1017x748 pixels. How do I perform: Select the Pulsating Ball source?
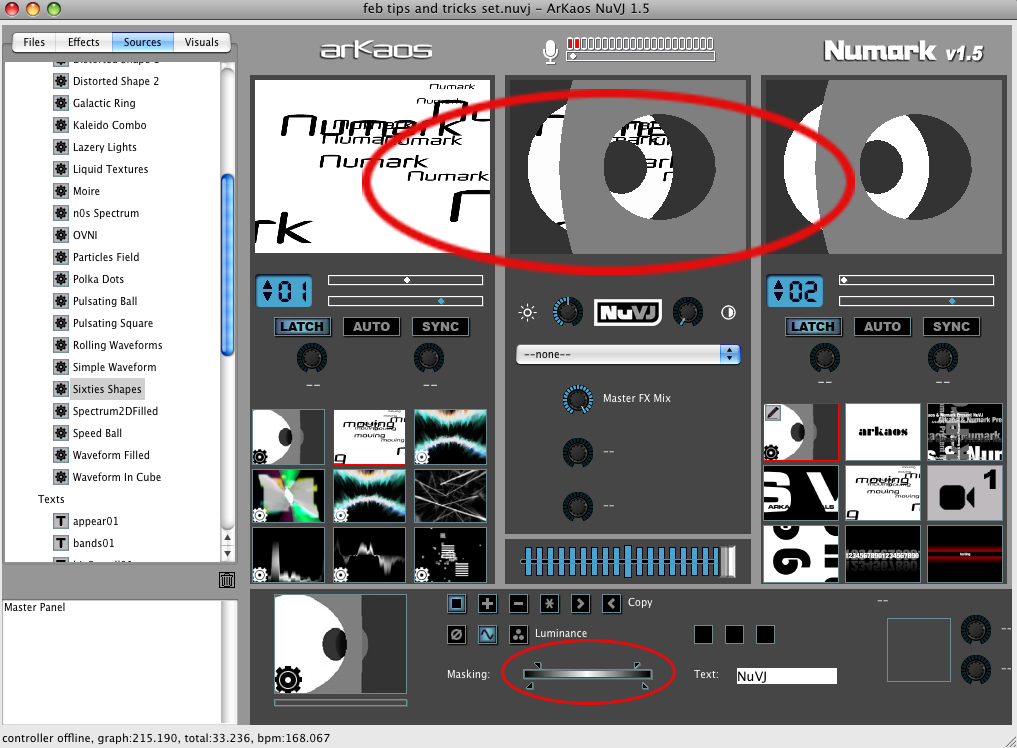pyautogui.click(x=105, y=301)
